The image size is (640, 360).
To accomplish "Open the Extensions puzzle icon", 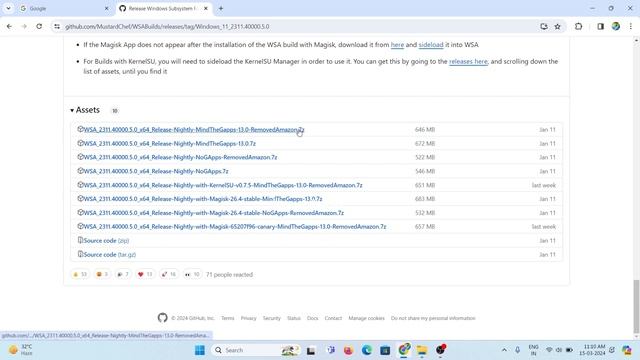I will pyautogui.click(x=578, y=27).
